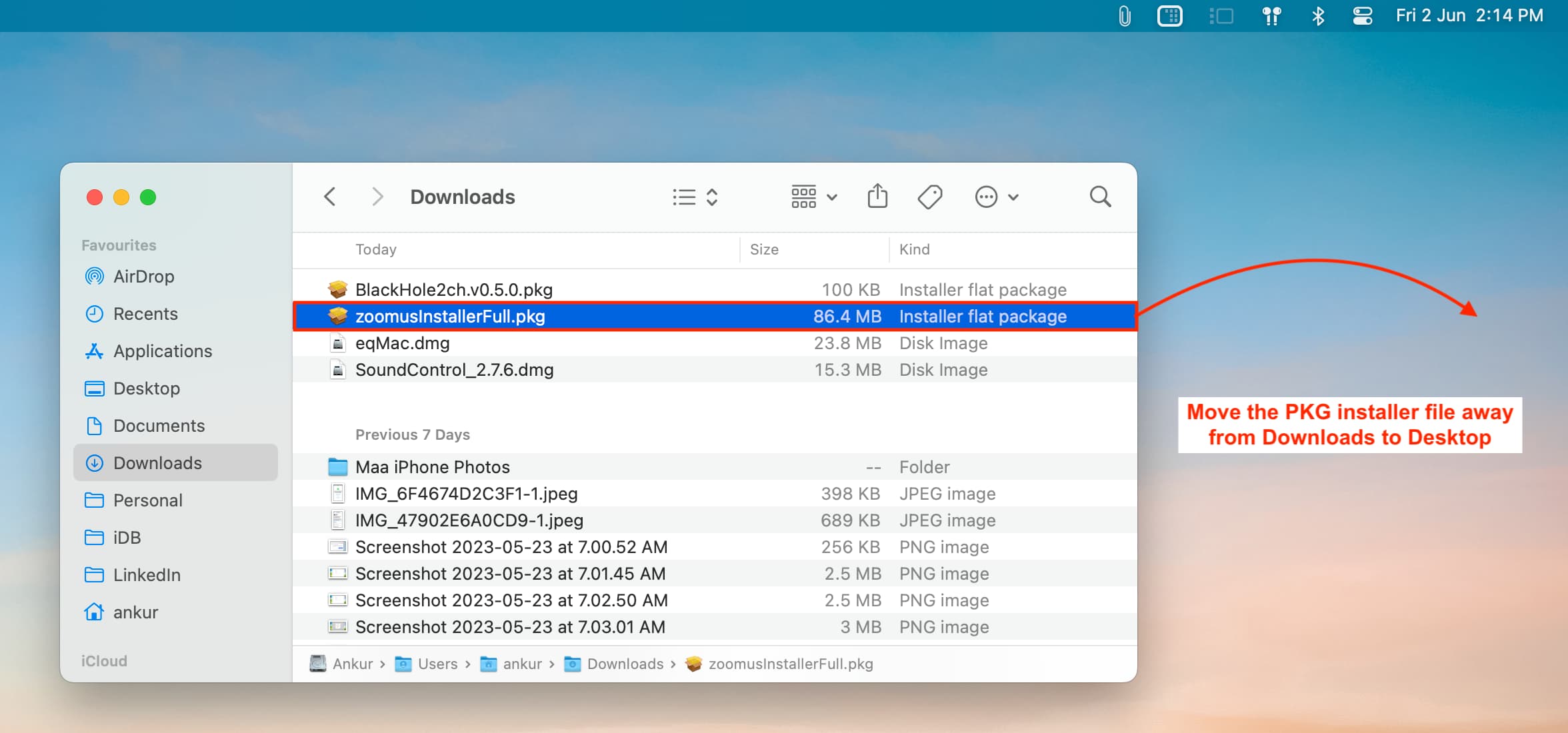The height and width of the screenshot is (733, 1568).
Task: Click the Maa iPhone Photos folder icon
Action: (x=338, y=466)
